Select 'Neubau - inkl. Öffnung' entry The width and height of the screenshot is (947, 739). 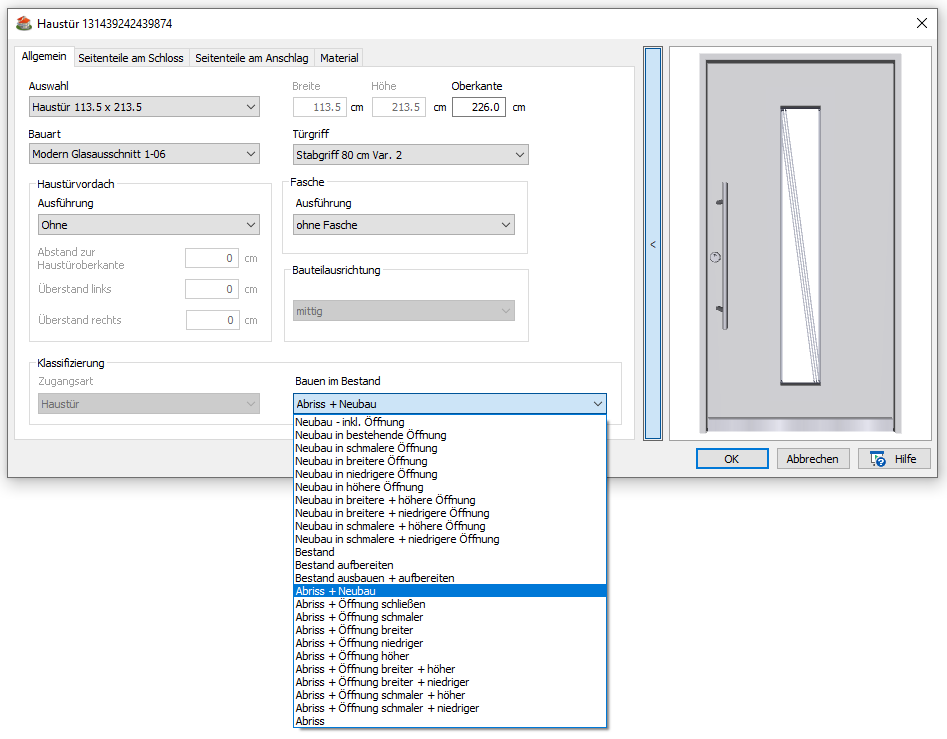point(350,422)
